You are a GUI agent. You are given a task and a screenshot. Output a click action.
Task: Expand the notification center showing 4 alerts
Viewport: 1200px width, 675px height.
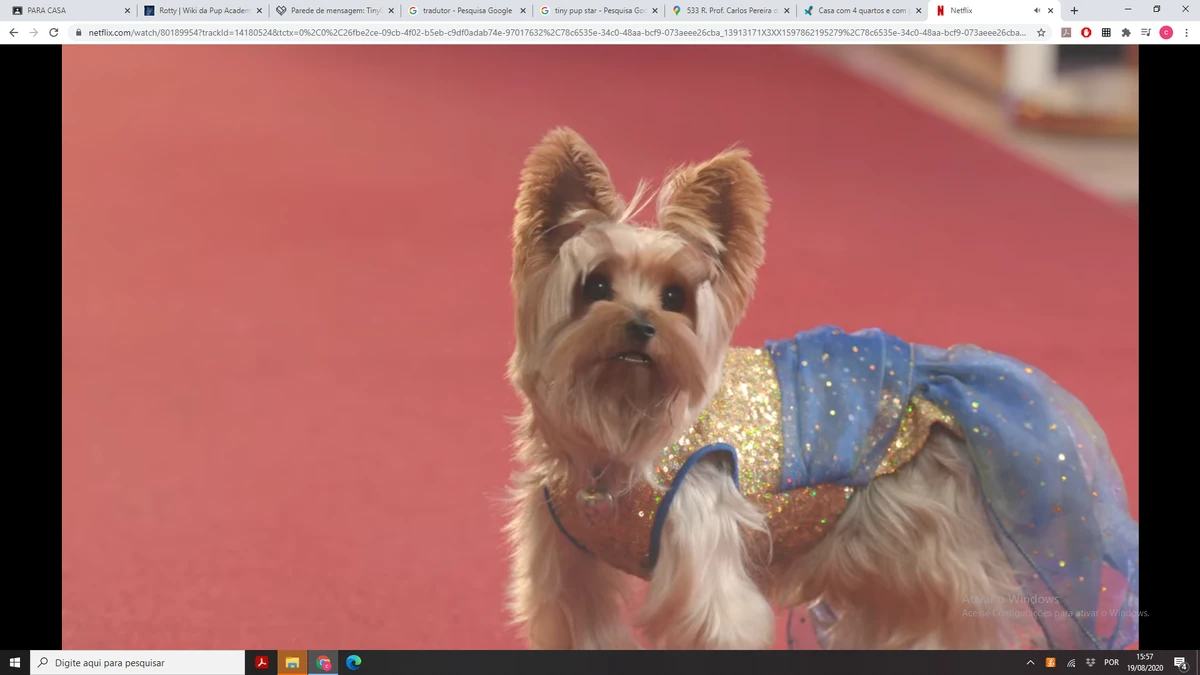click(1181, 662)
